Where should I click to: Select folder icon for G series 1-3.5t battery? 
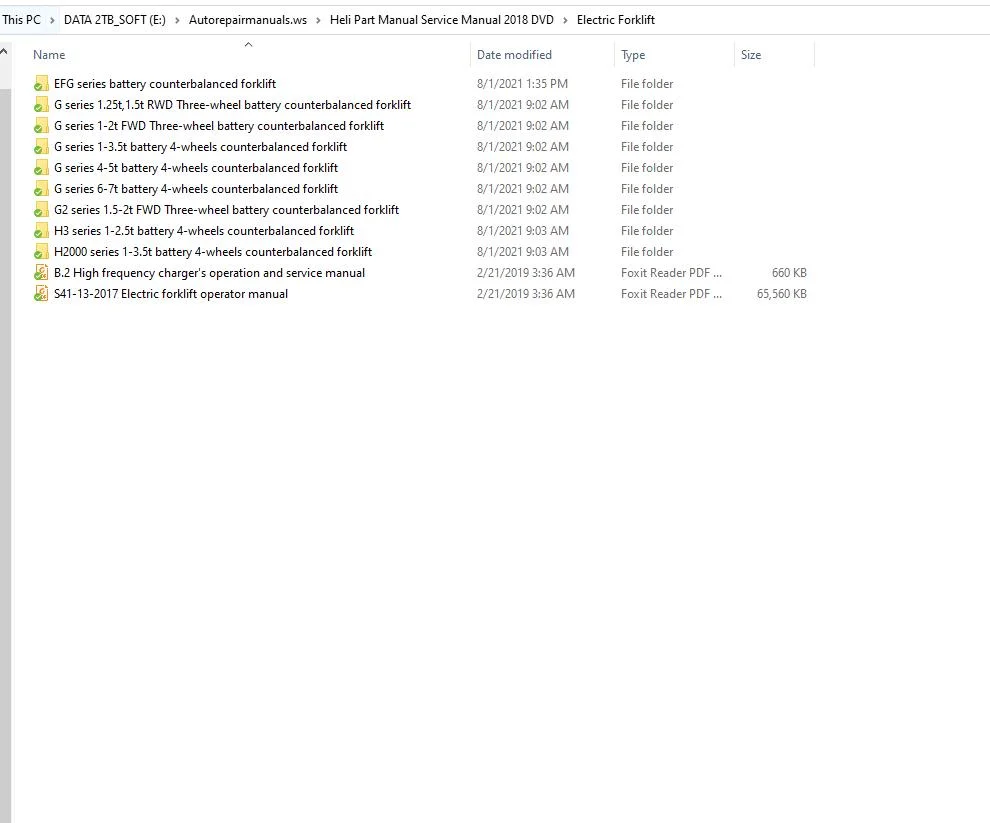[41, 147]
